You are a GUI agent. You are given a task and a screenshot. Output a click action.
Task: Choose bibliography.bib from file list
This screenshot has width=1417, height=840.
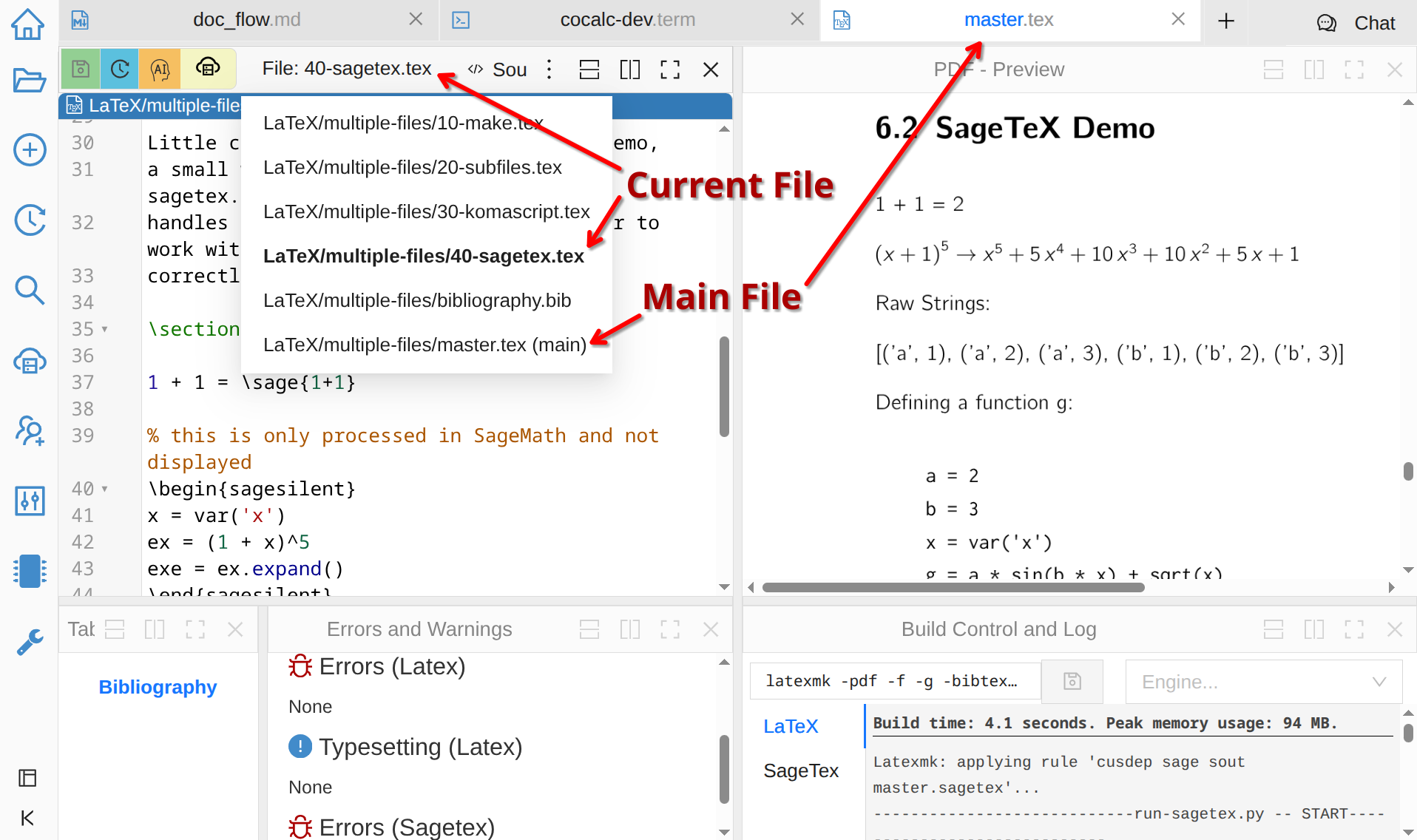pyautogui.click(x=427, y=301)
